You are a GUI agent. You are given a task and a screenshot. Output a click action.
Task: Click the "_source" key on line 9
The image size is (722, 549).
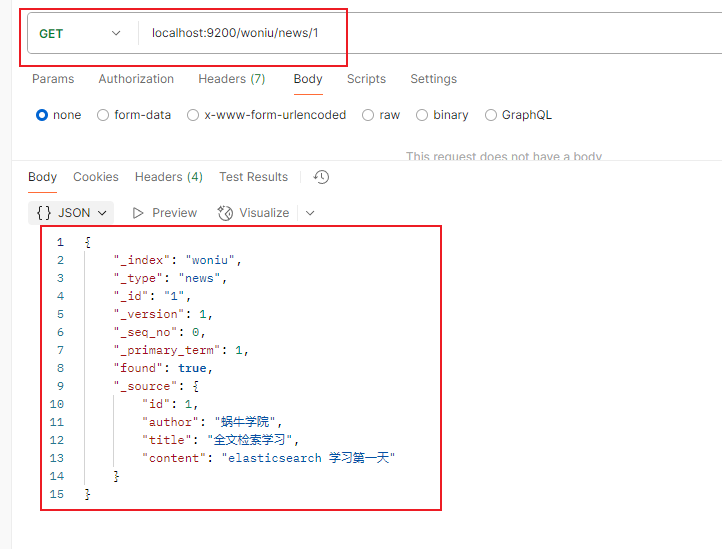(146, 386)
